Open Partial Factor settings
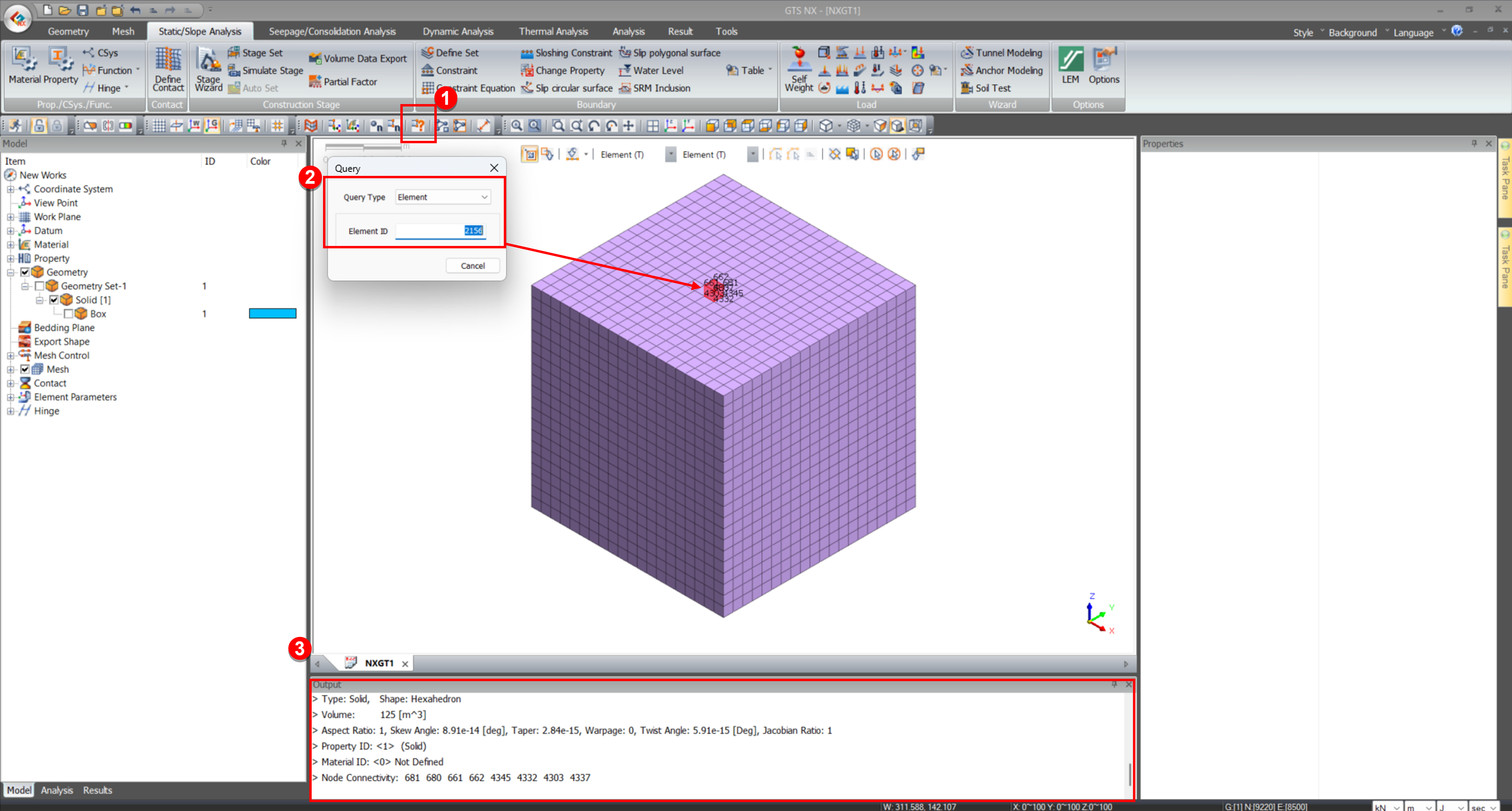 [343, 81]
